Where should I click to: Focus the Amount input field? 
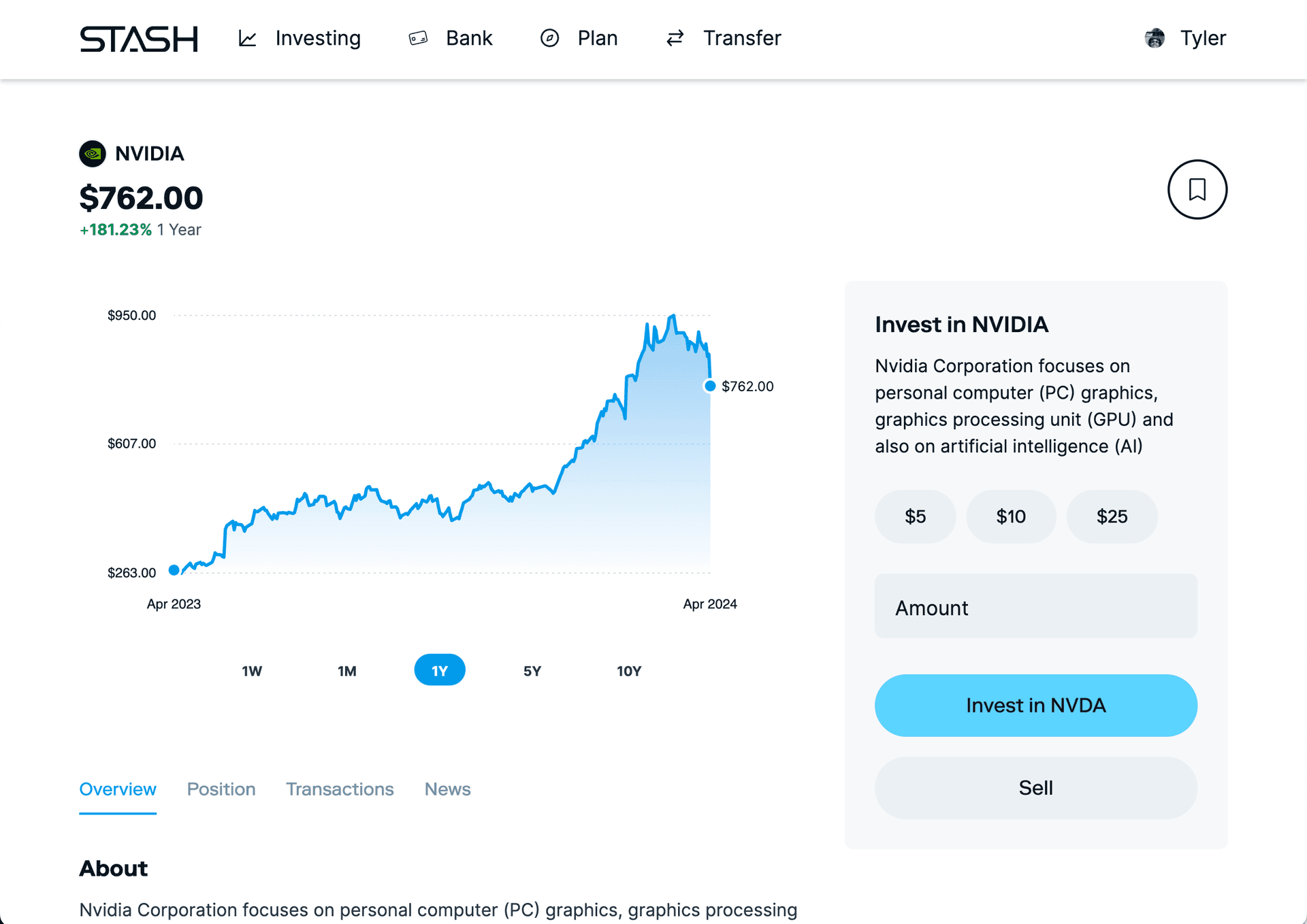(1035, 606)
